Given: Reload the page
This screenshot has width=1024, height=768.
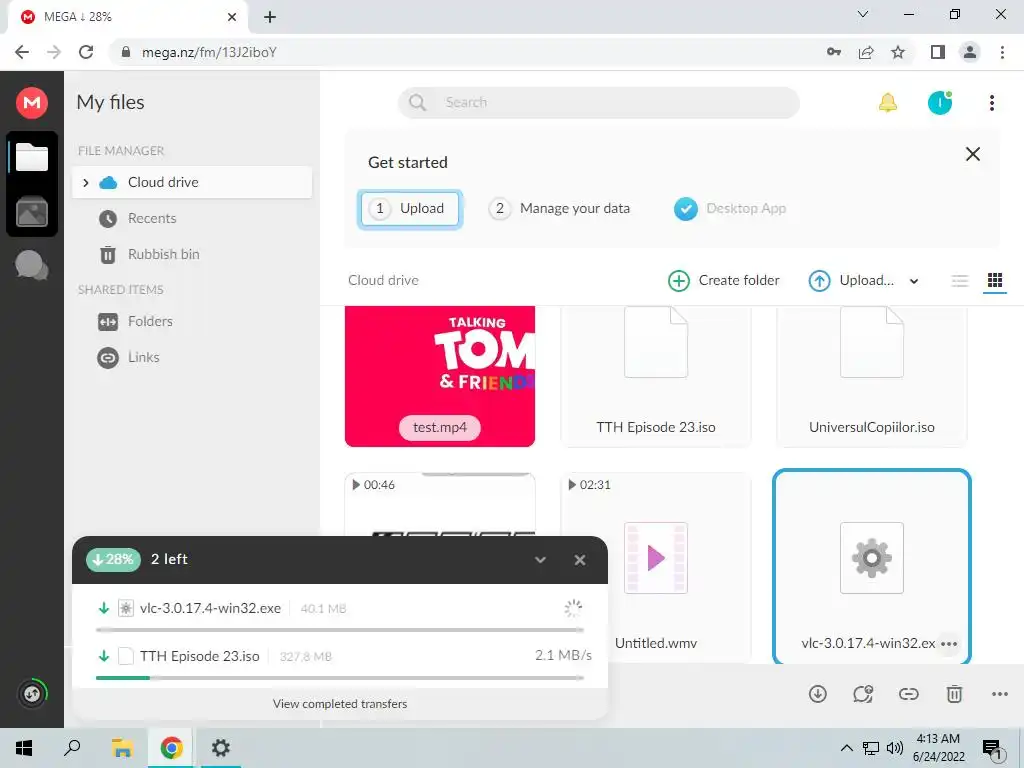Looking at the screenshot, I should (x=86, y=52).
